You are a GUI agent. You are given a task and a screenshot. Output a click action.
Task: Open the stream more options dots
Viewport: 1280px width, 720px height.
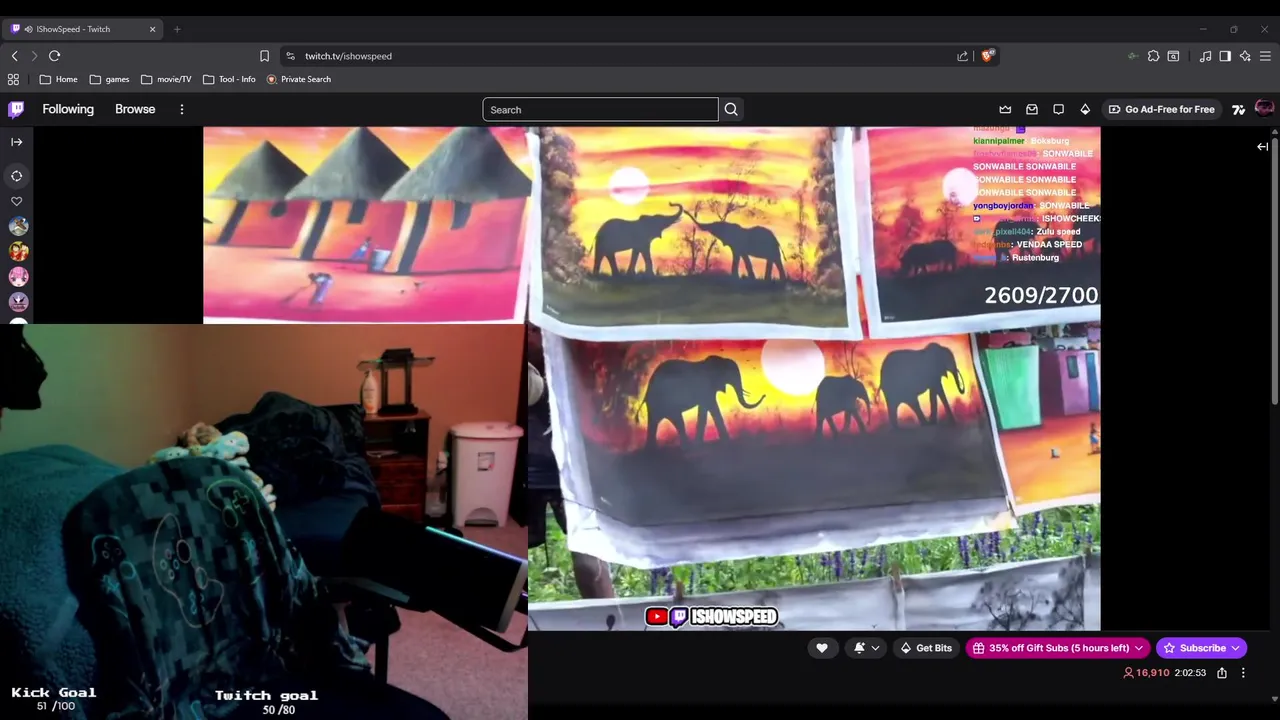pyautogui.click(x=1243, y=673)
